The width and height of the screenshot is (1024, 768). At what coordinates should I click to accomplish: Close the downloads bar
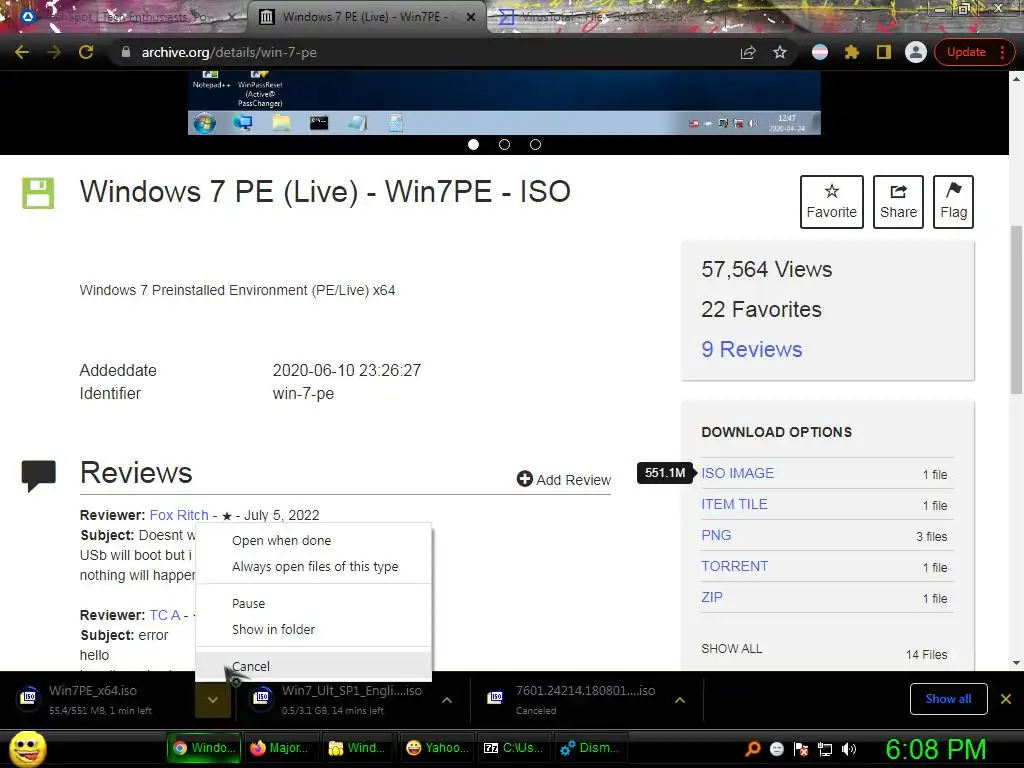point(1006,699)
